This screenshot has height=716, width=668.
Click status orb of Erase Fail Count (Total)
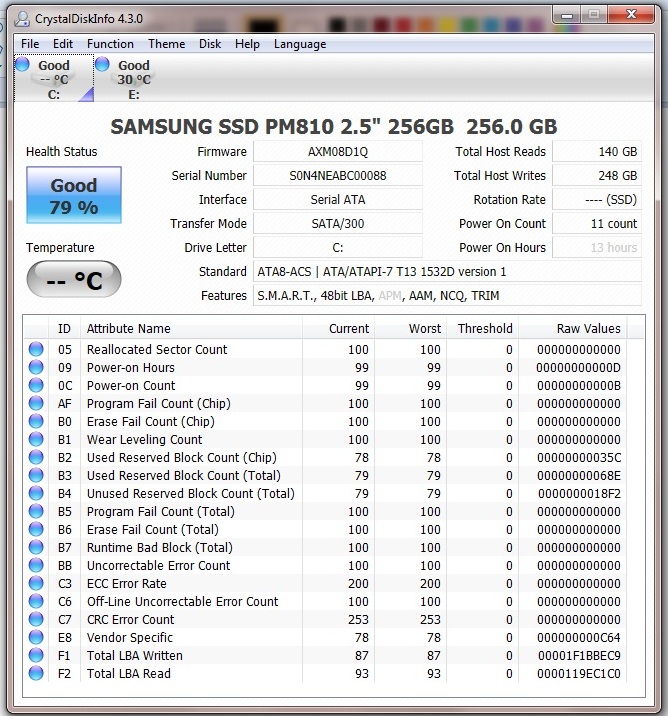tap(36, 529)
